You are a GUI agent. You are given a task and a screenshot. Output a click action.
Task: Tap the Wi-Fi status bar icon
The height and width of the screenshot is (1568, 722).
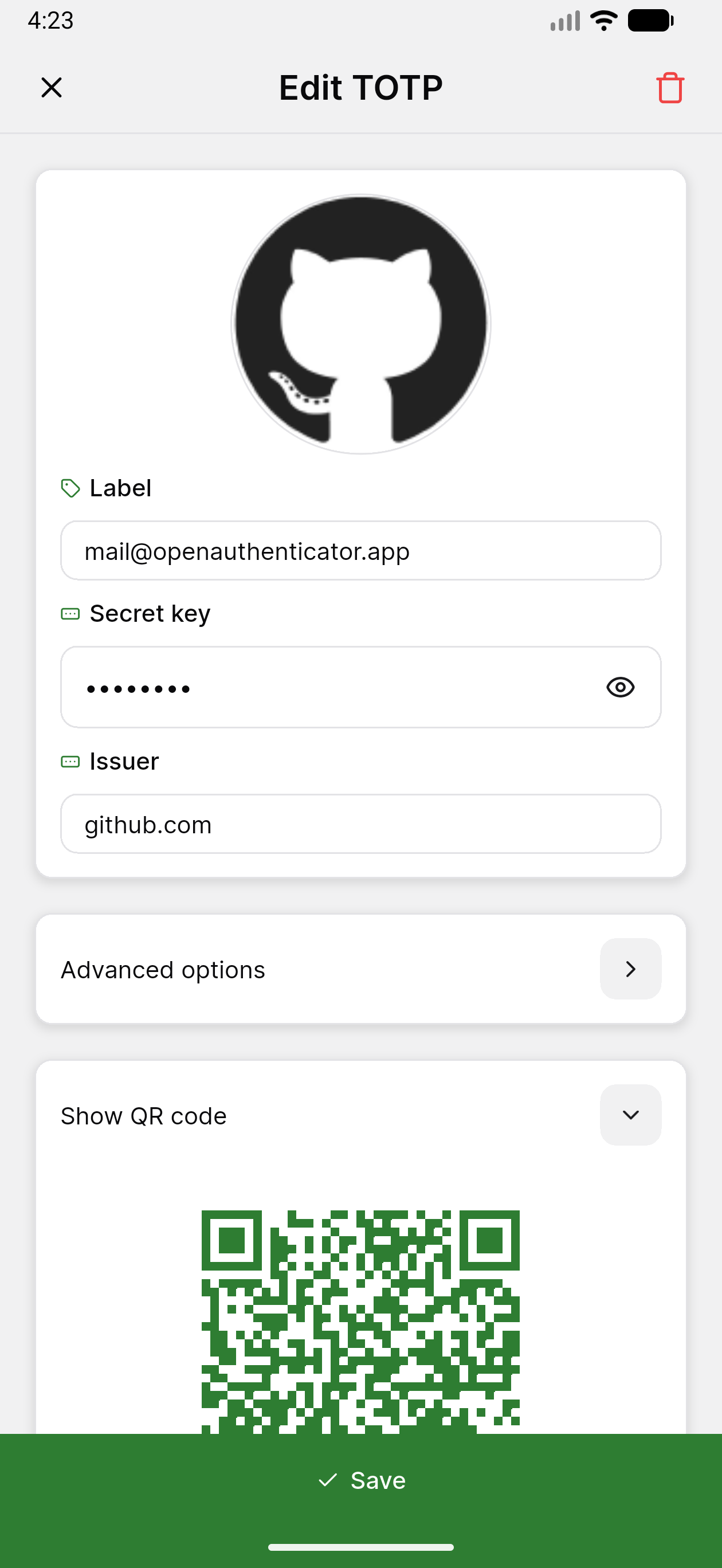[x=604, y=21]
